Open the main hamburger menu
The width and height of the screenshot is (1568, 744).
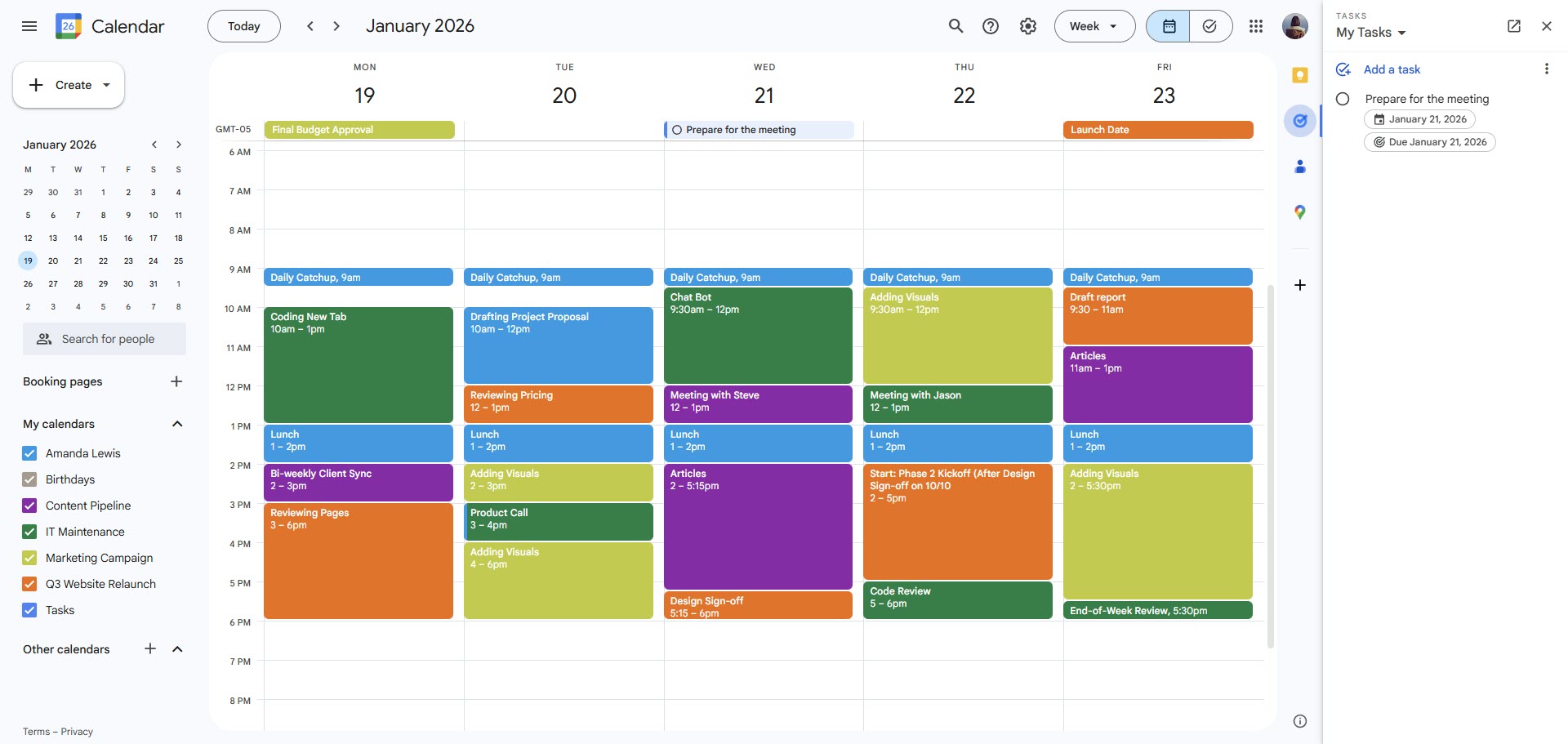click(x=29, y=25)
